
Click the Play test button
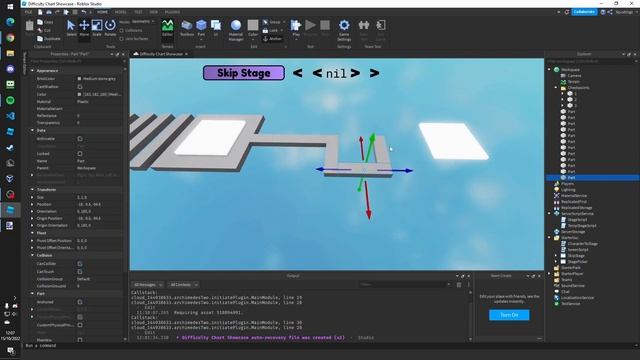click(x=296, y=28)
